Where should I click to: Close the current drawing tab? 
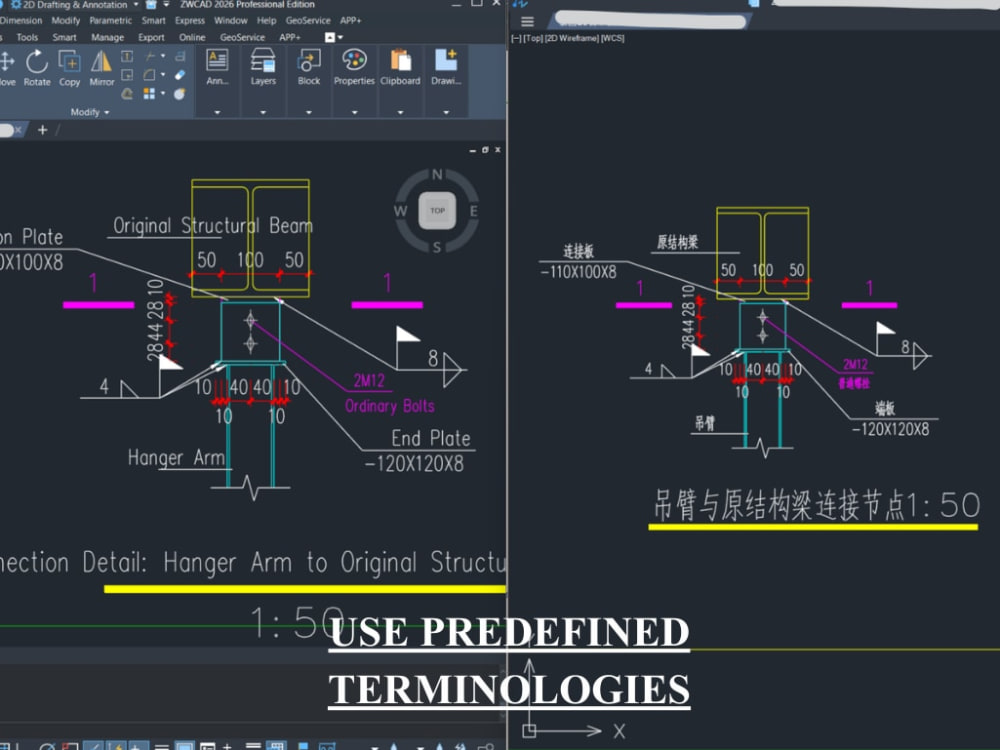coord(18,130)
